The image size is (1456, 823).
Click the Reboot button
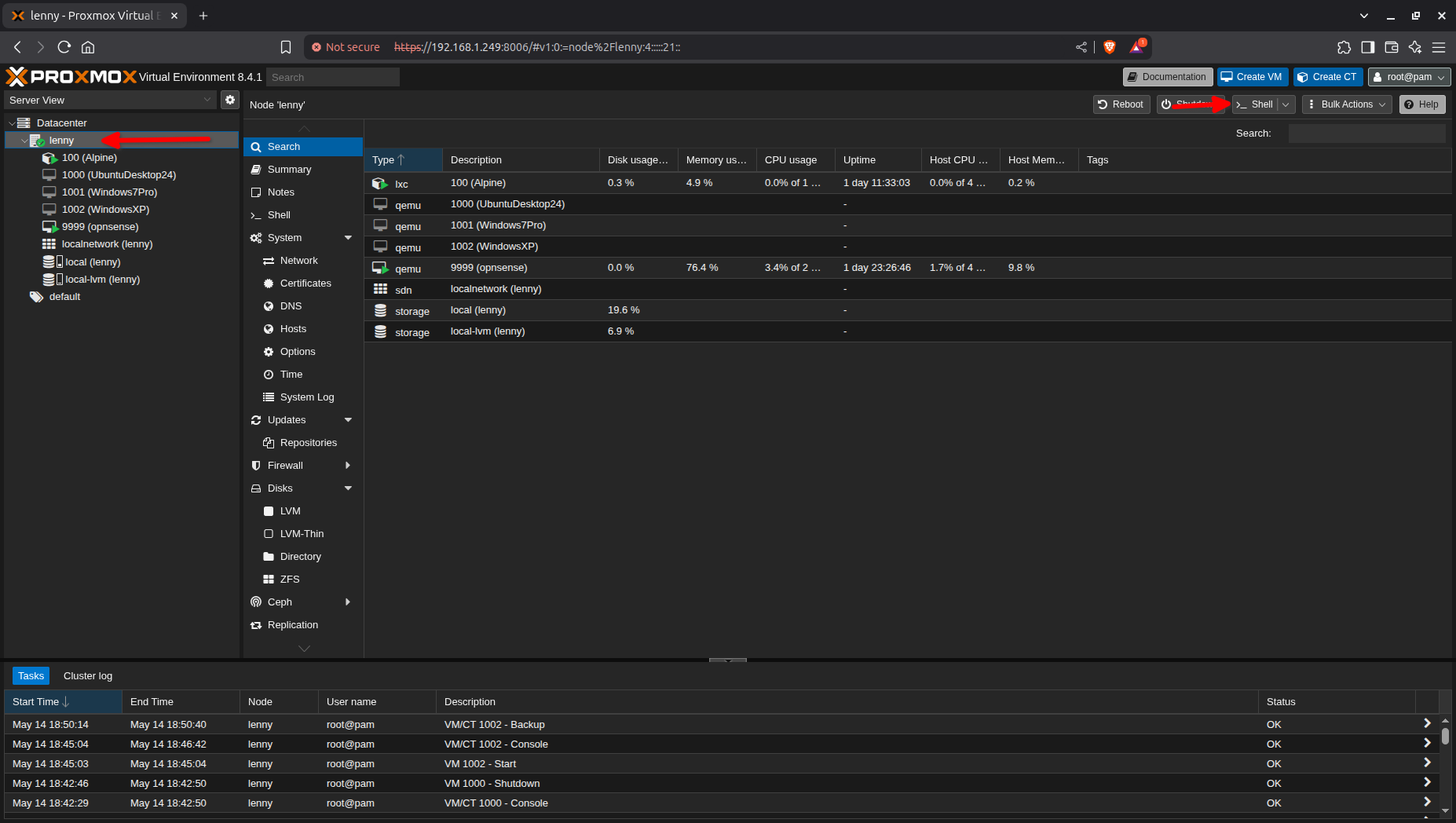[1121, 104]
